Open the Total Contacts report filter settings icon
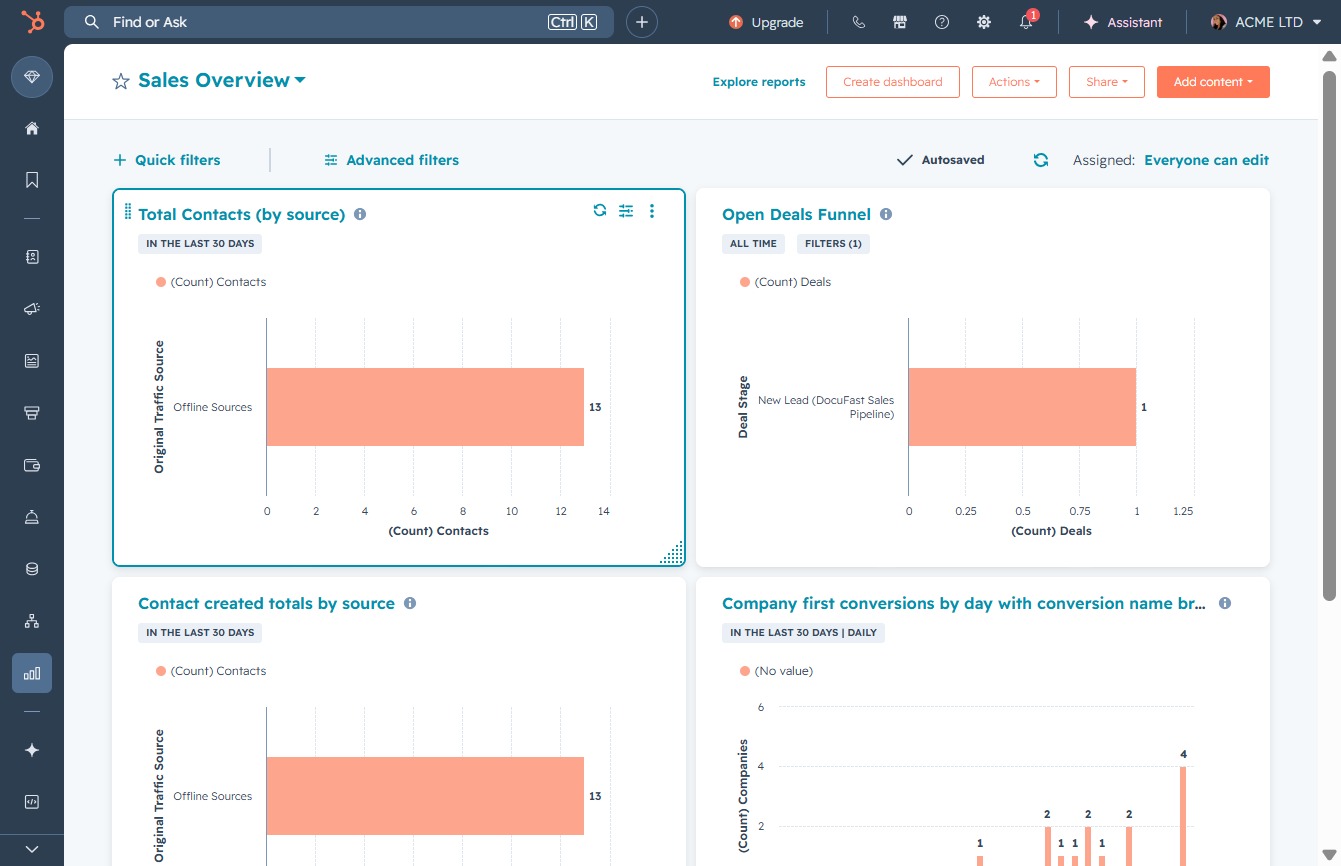The image size is (1341, 866). pos(626,210)
